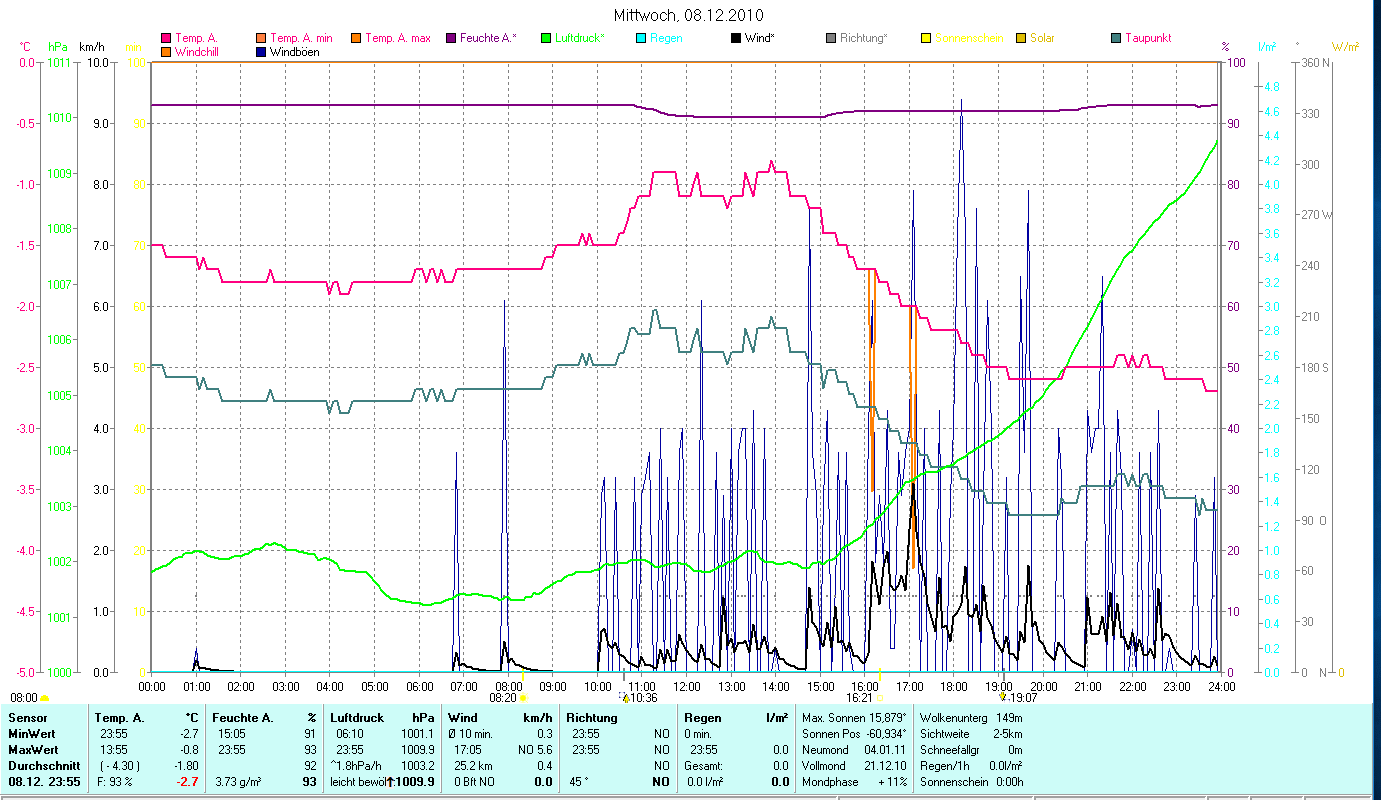The height and width of the screenshot is (800, 1381).
Task: Select the 'Richtung*' legend label
Action: click(865, 38)
